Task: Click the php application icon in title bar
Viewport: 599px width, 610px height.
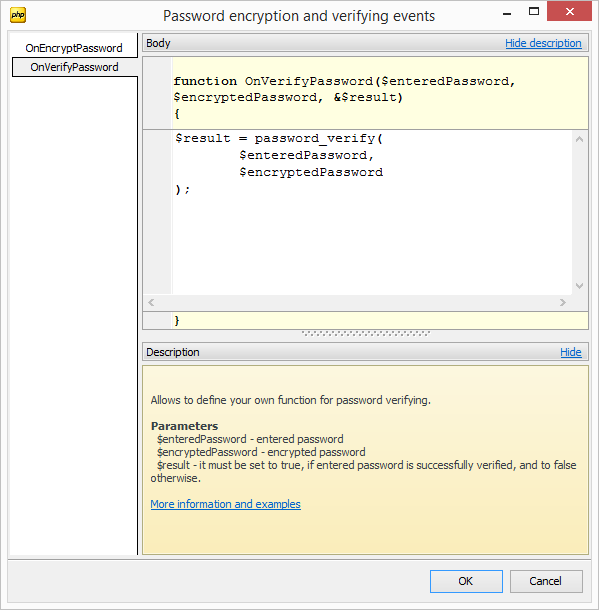Action: click(18, 15)
